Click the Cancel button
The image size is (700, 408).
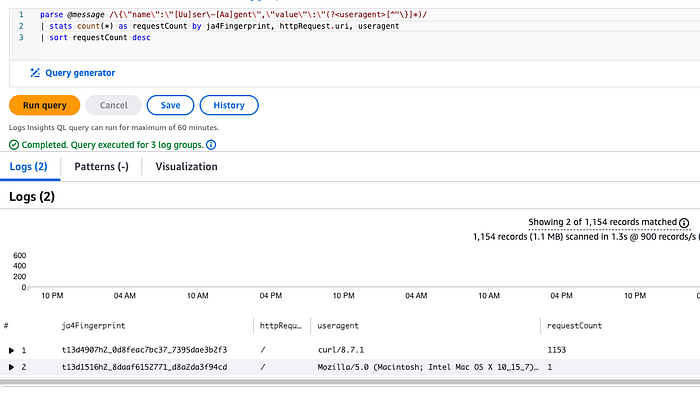(x=113, y=105)
